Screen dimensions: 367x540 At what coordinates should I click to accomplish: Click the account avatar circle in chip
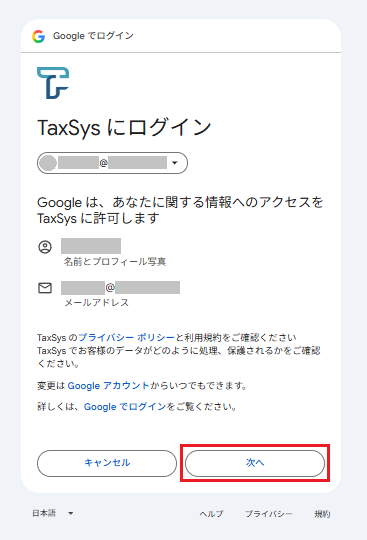(x=48, y=163)
